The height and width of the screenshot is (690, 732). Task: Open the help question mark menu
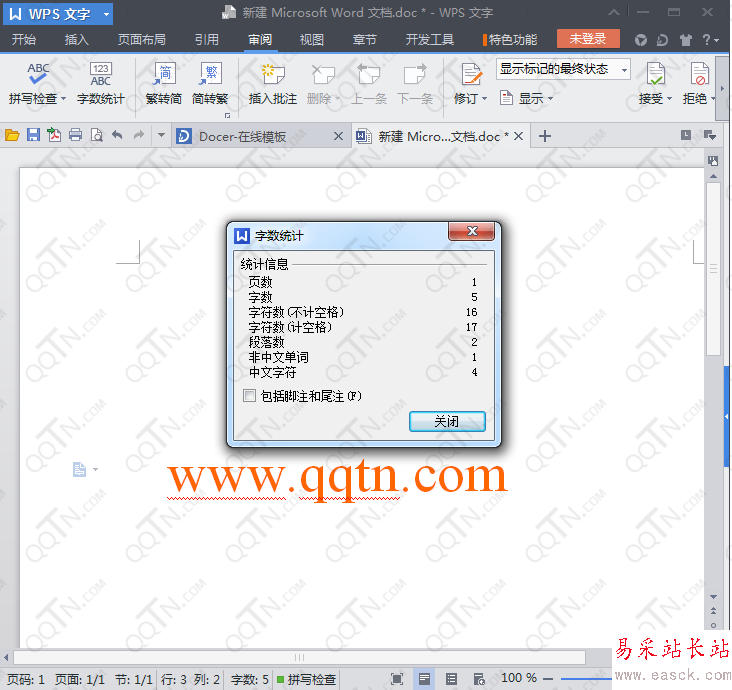tap(711, 40)
